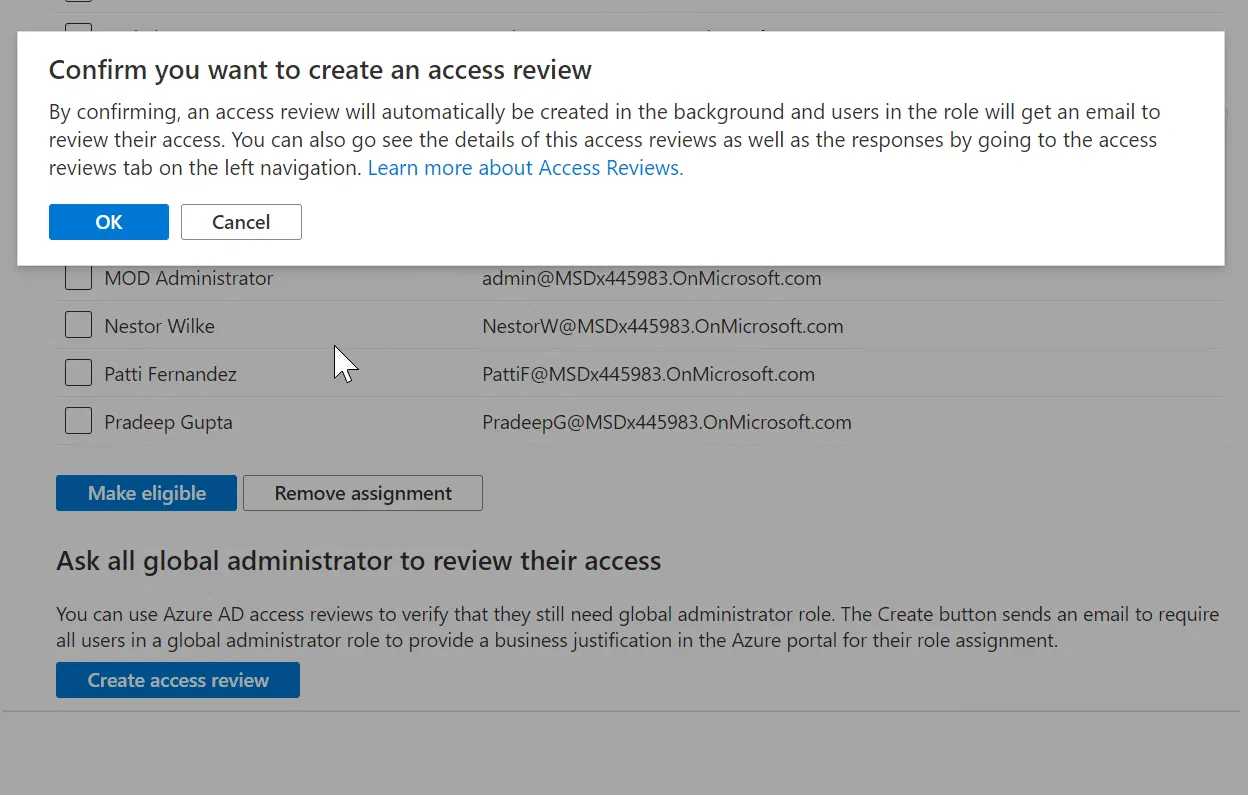Click email admin@MSDx445983.OnMicrosoft.com
The height and width of the screenshot is (795, 1248).
(x=652, y=278)
